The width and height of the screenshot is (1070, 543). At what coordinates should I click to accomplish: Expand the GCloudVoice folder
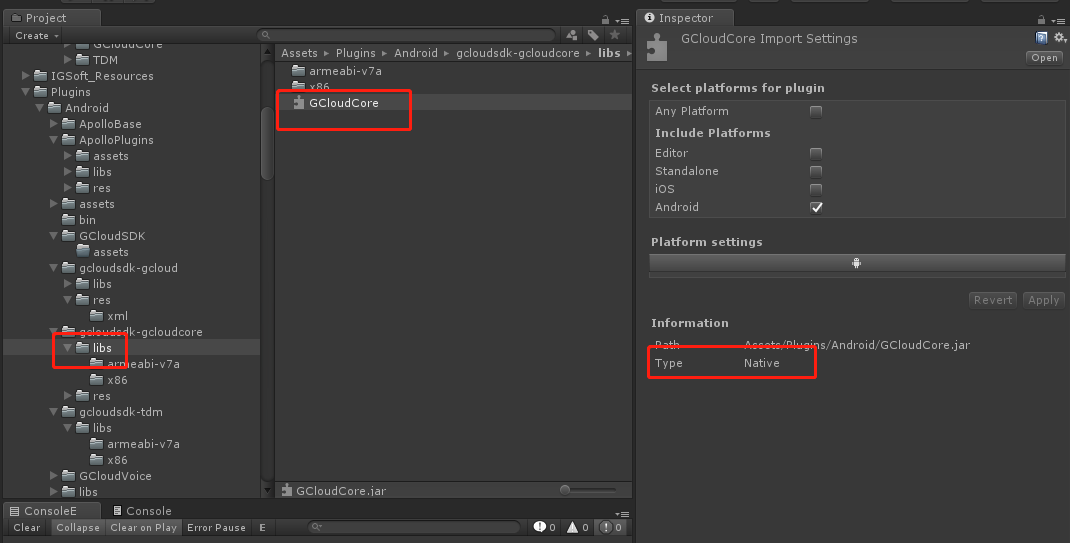coord(54,475)
